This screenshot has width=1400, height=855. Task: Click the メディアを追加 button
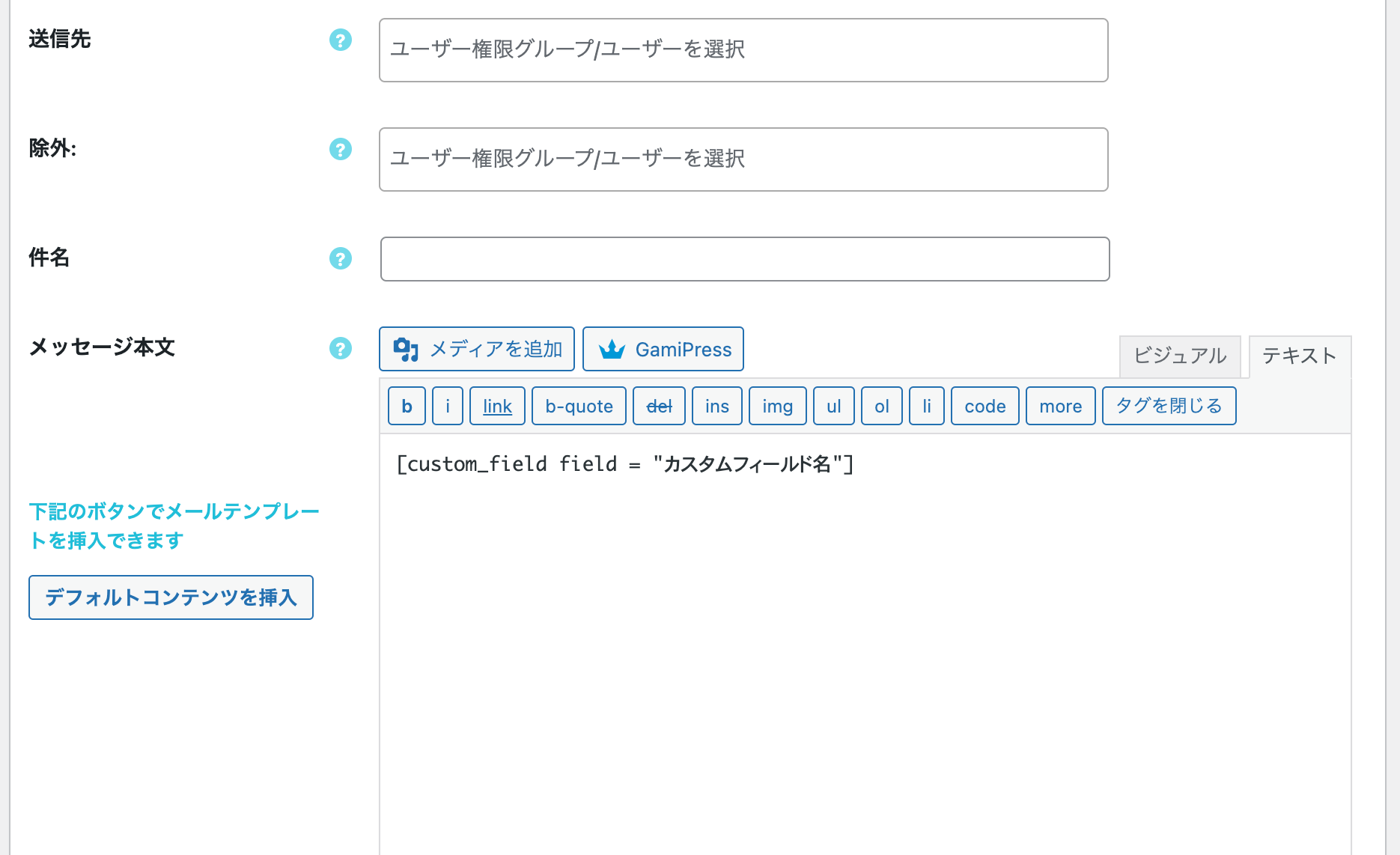[x=477, y=349]
